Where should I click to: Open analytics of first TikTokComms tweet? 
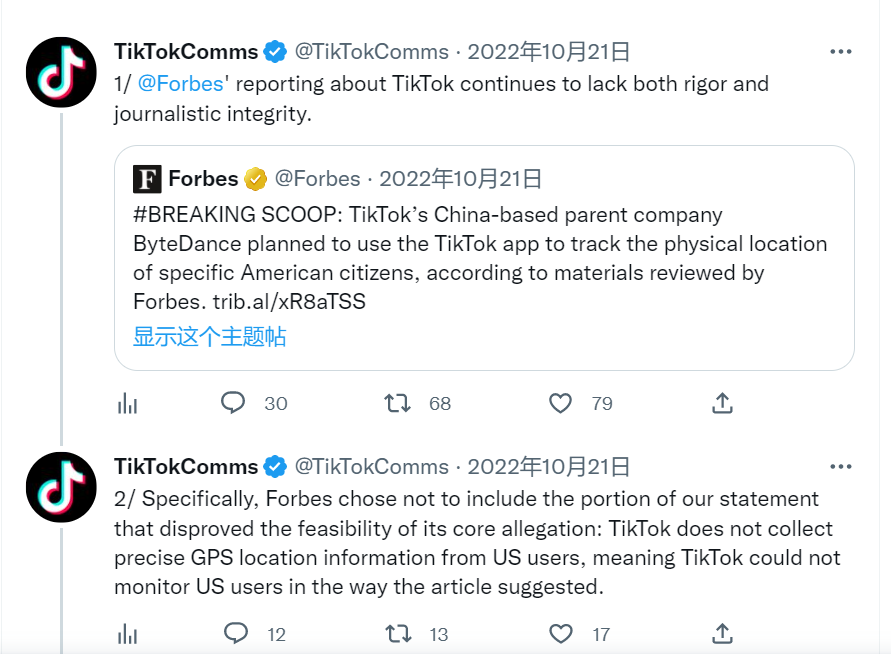[x=127, y=403]
